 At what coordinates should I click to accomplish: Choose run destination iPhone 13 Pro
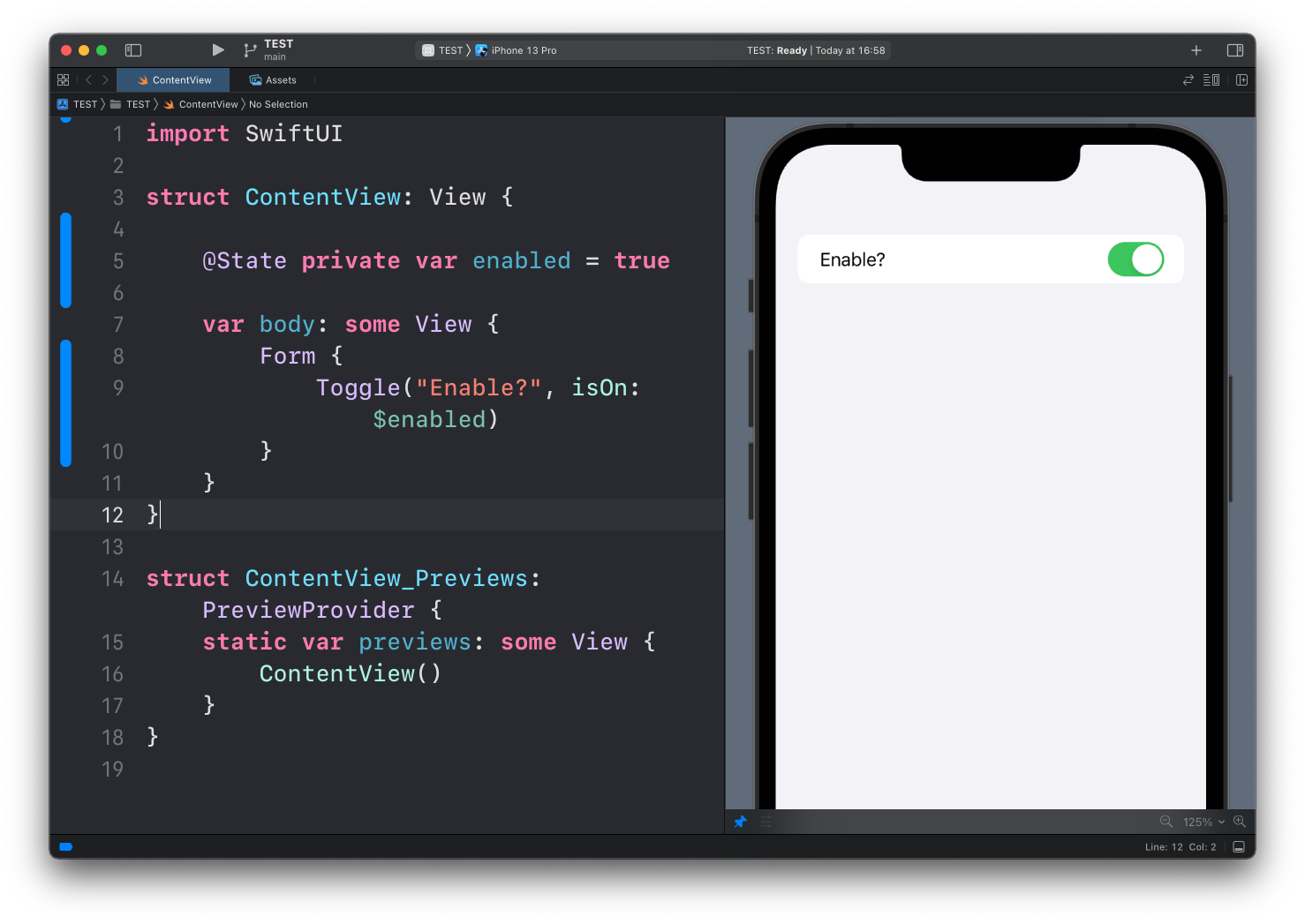point(523,50)
